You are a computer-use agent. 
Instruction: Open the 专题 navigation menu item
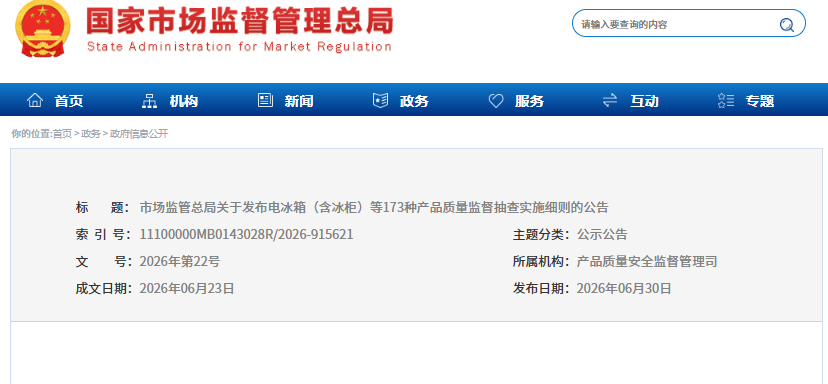coord(759,101)
